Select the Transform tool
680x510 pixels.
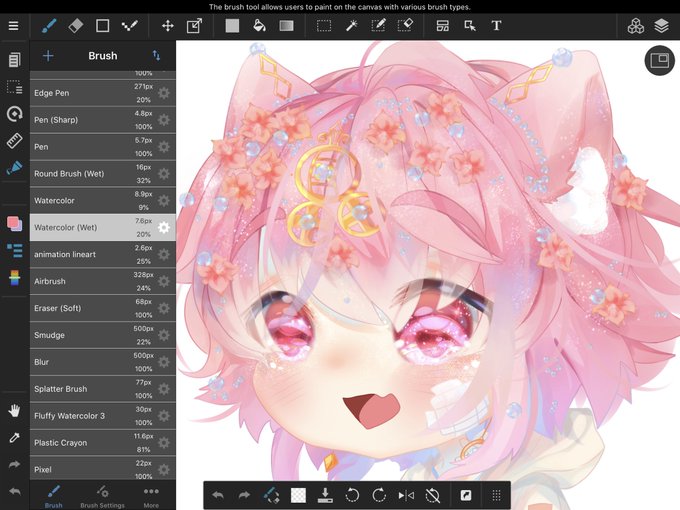click(194, 26)
